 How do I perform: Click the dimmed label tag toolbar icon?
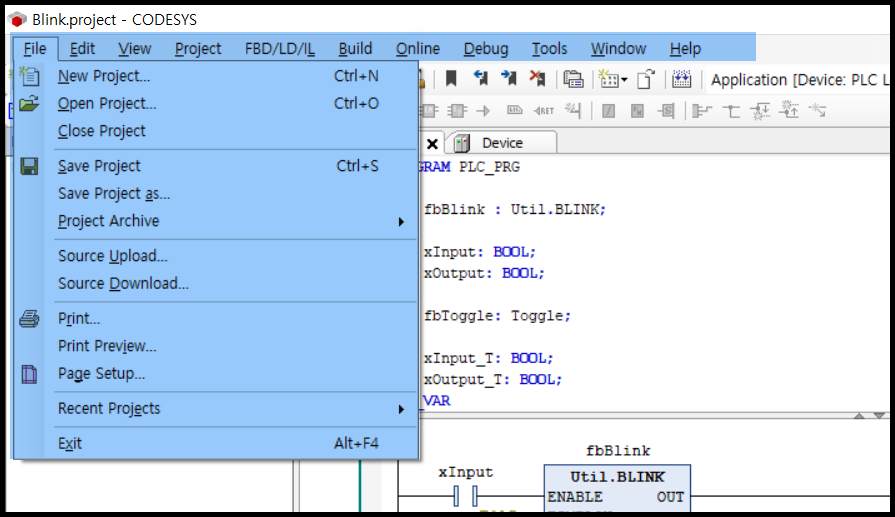[x=515, y=110]
